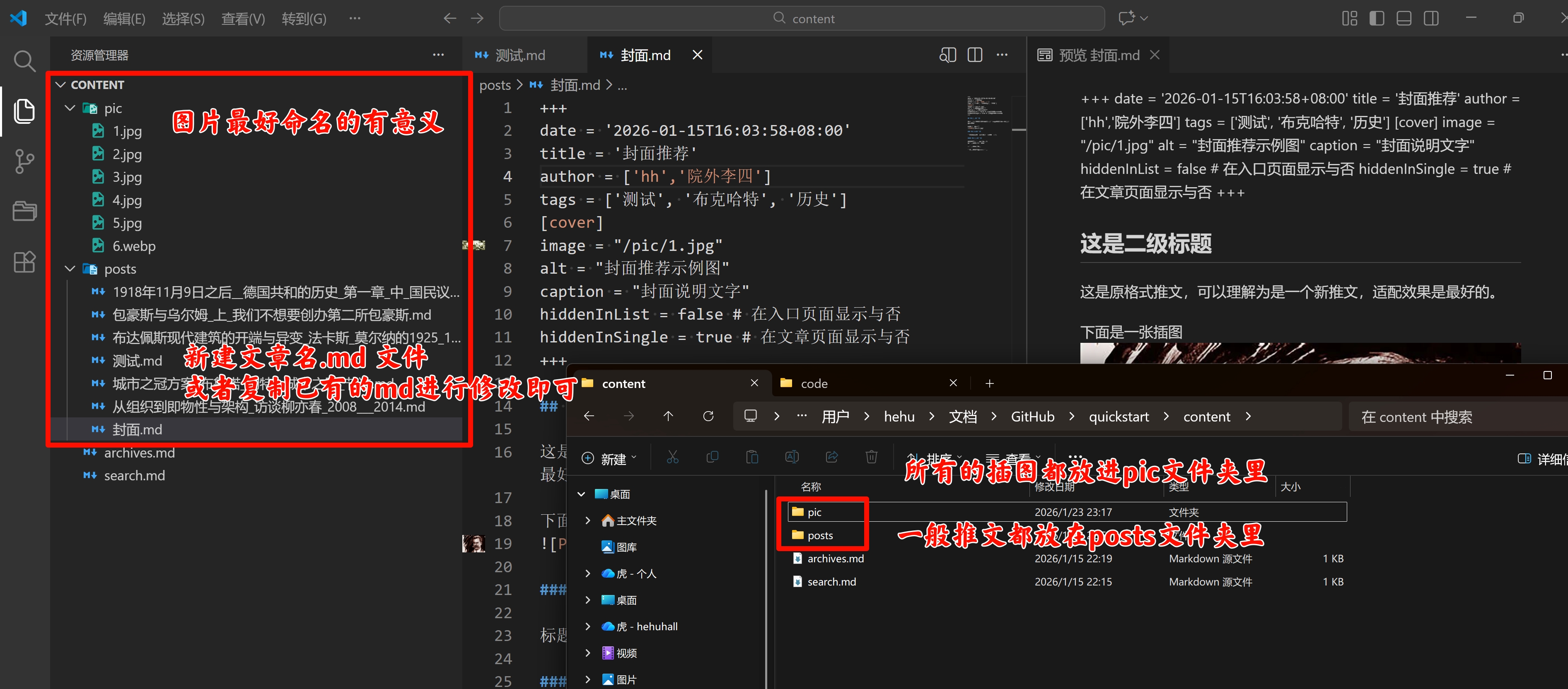This screenshot has height=689, width=1568.
Task: Open the 新建 dropdown in File Explorer
Action: point(609,458)
